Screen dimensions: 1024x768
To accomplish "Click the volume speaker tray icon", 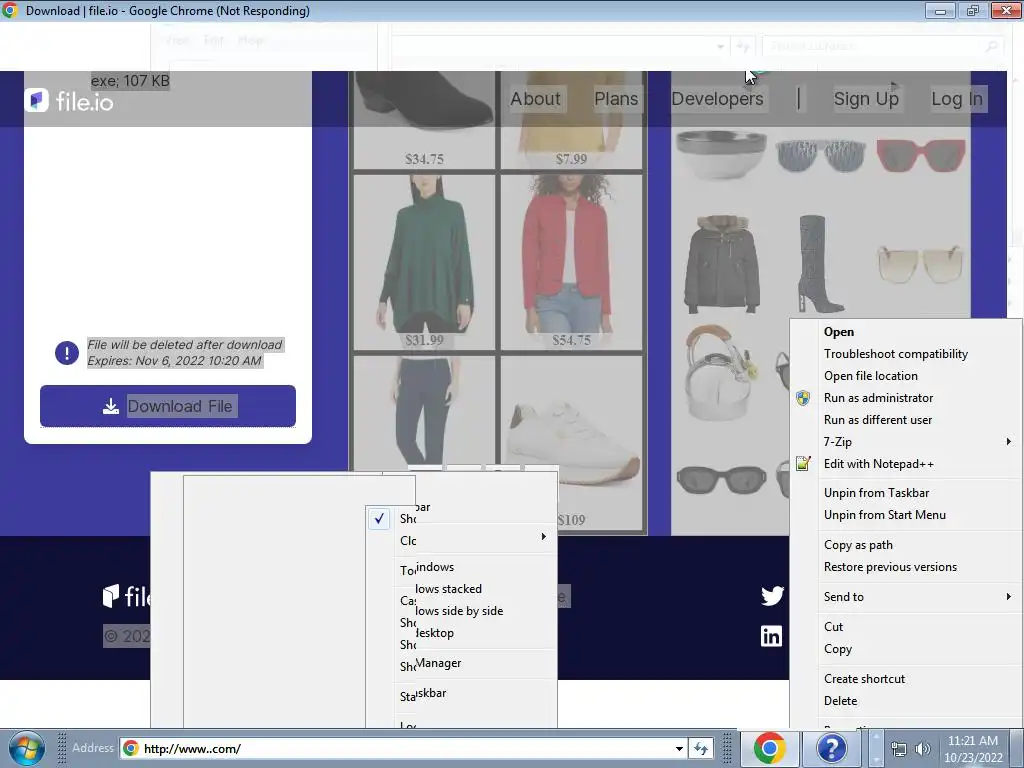I will click(x=923, y=749).
